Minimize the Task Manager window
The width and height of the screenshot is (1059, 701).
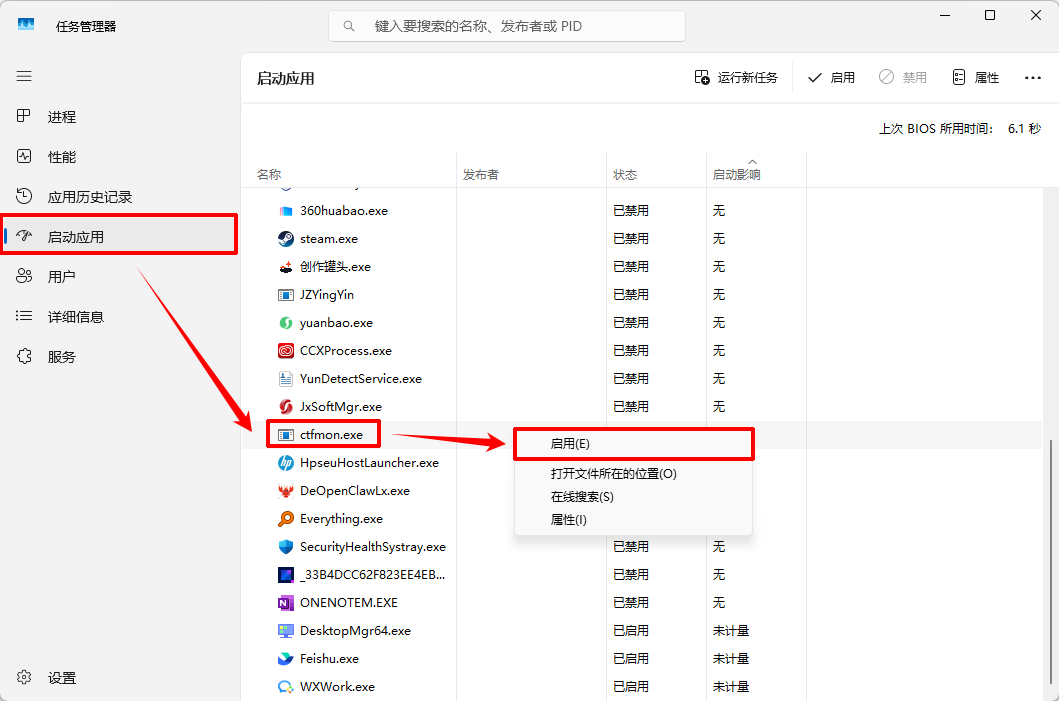coord(945,15)
